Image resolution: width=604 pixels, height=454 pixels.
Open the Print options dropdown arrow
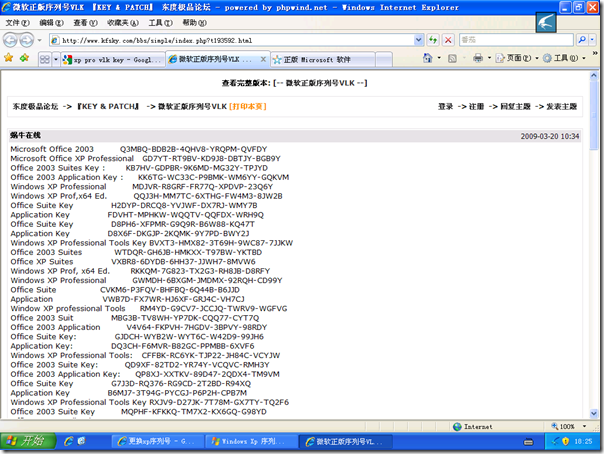pyautogui.click(x=490, y=58)
